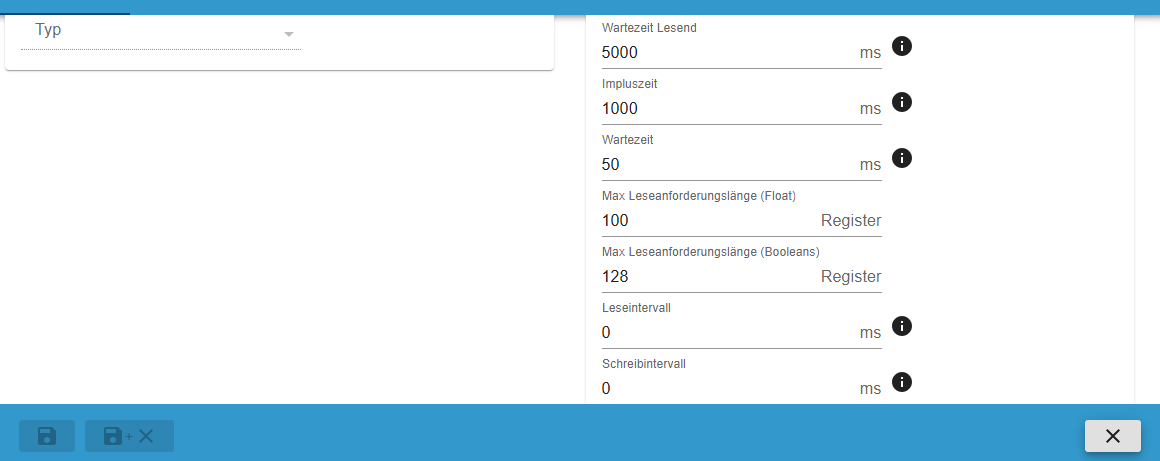Screen dimensions: 1160x461
Task: Click the Leseintervall label
Action: tap(636, 308)
